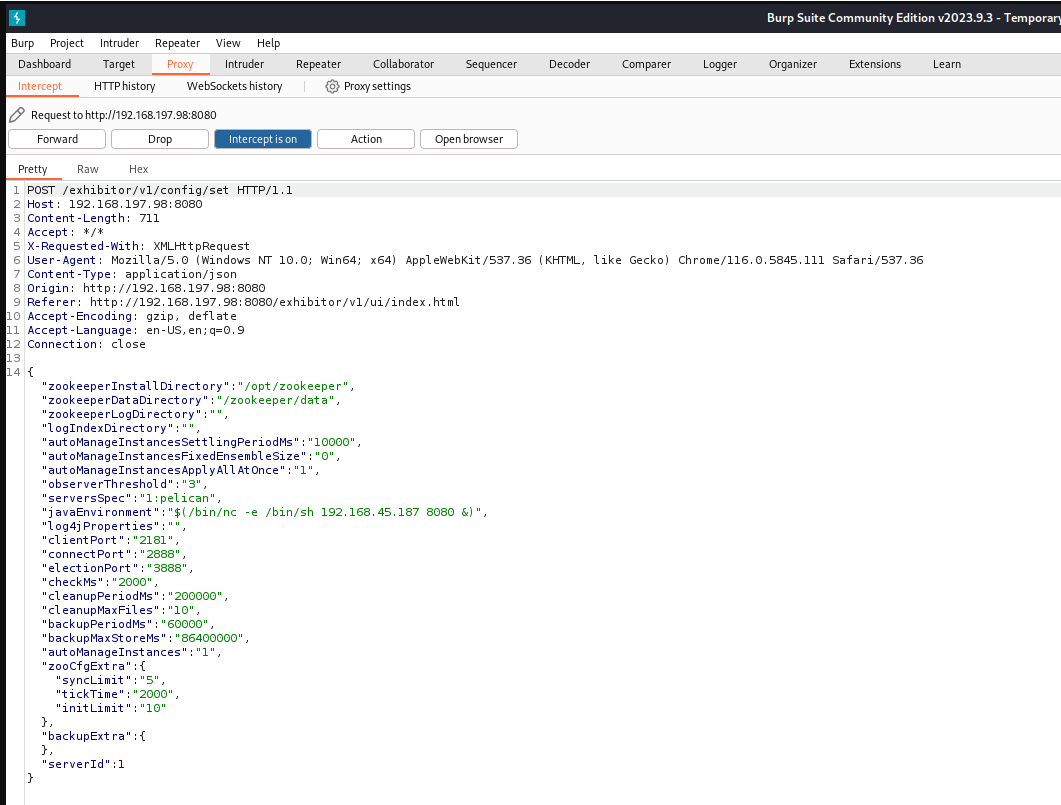Open the View menu

coord(228,43)
